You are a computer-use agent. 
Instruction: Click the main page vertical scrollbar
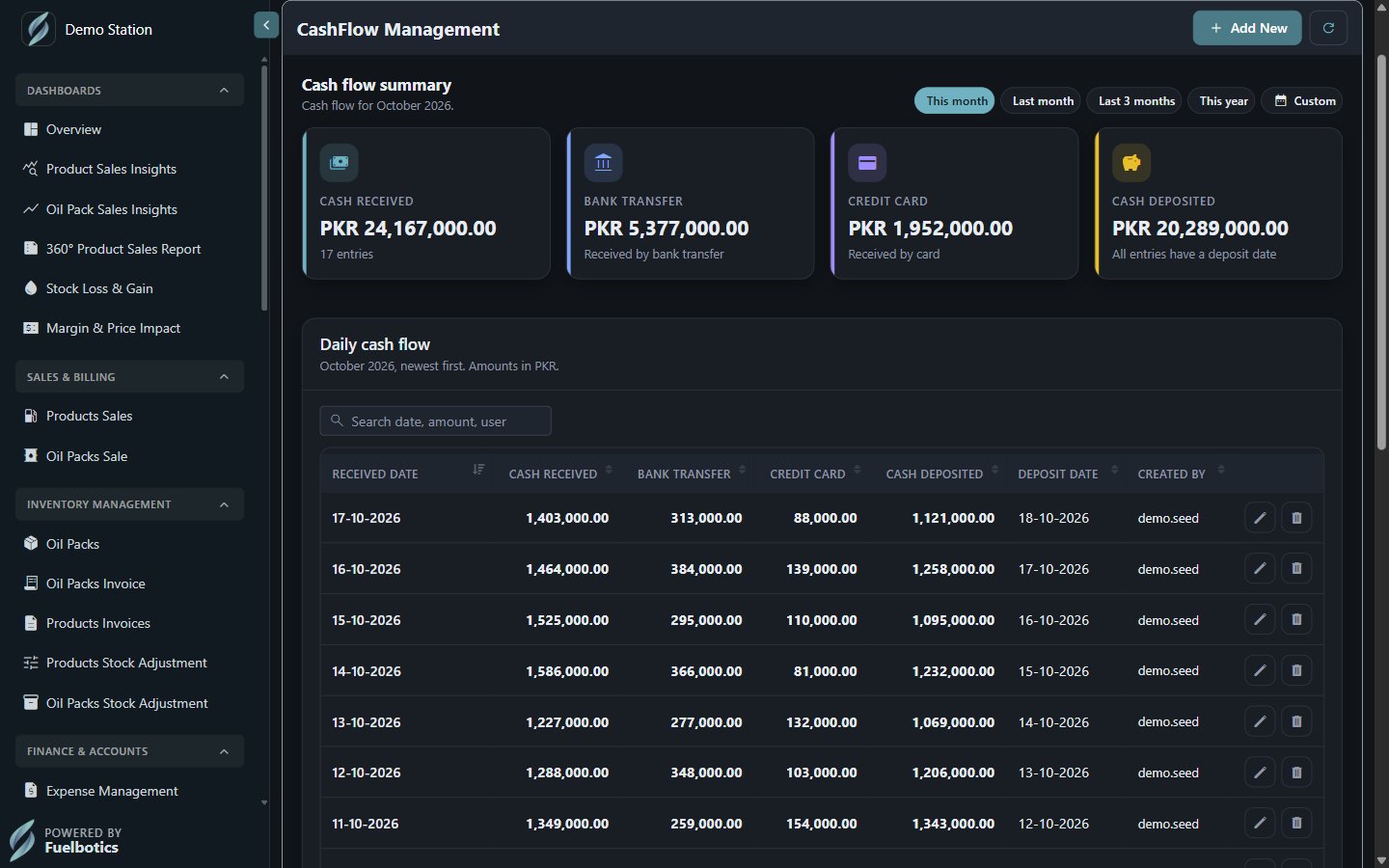click(1381, 253)
